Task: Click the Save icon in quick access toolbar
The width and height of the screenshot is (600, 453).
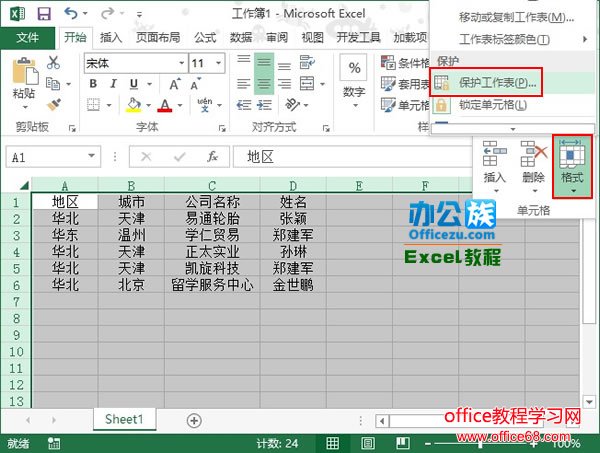Action: point(44,14)
